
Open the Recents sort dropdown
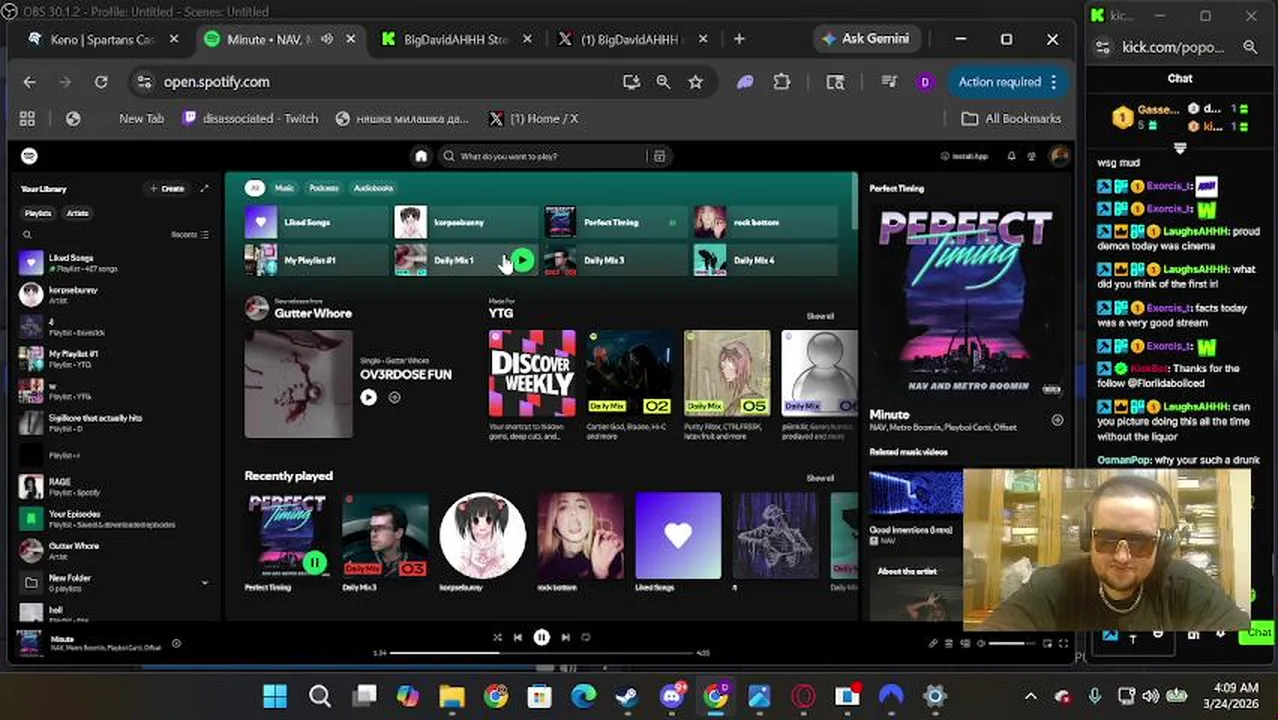tap(190, 235)
